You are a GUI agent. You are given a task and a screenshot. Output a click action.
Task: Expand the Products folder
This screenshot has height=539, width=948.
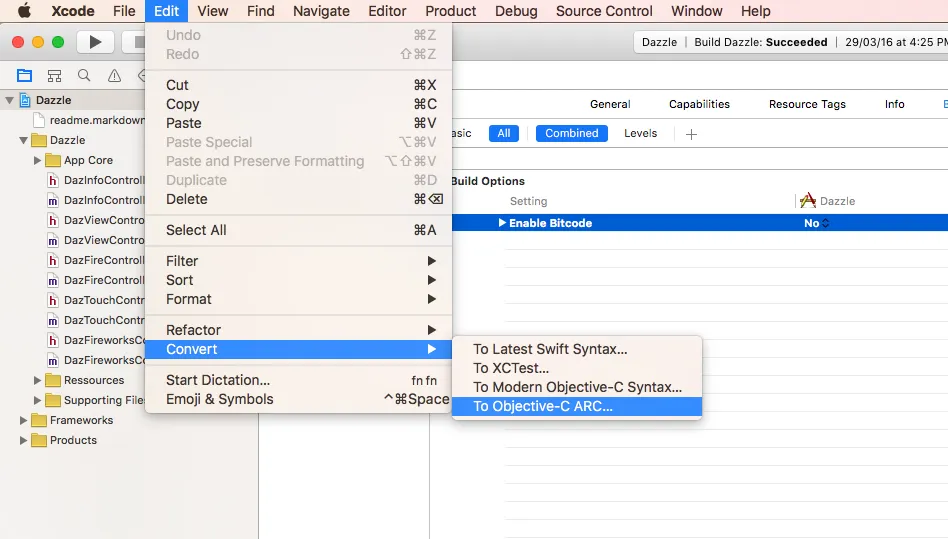click(x=23, y=440)
